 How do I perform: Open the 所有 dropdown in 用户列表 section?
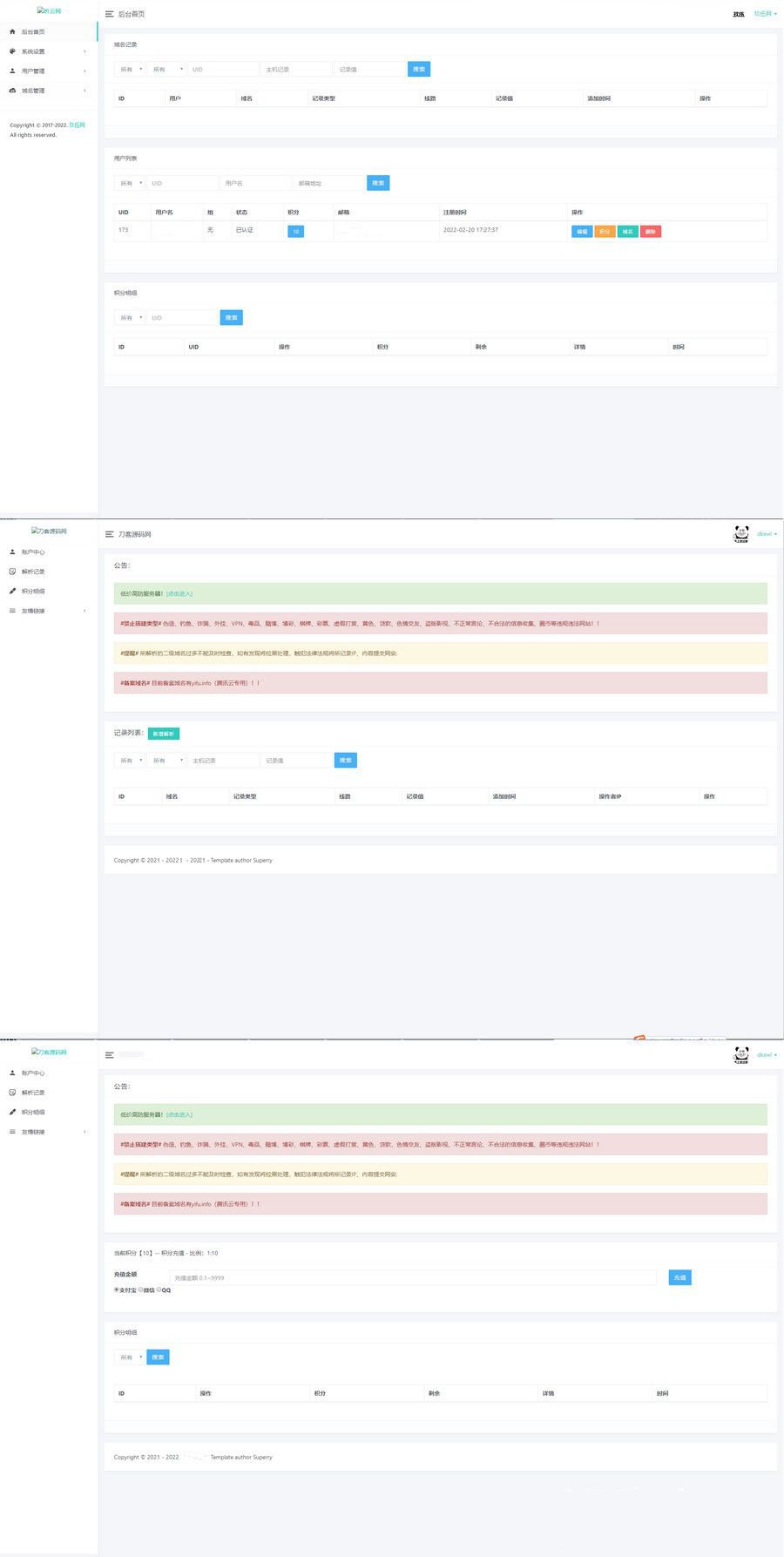pos(130,183)
